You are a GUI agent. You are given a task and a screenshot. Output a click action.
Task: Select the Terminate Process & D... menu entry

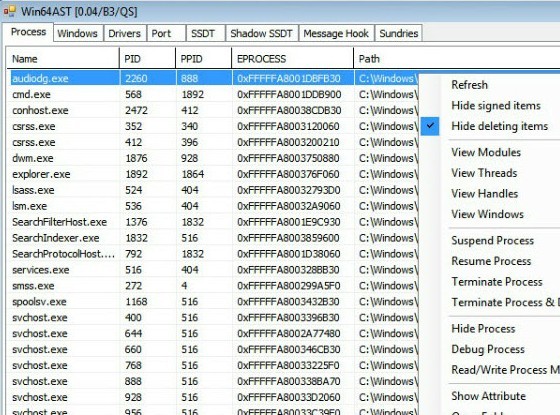pos(505,302)
